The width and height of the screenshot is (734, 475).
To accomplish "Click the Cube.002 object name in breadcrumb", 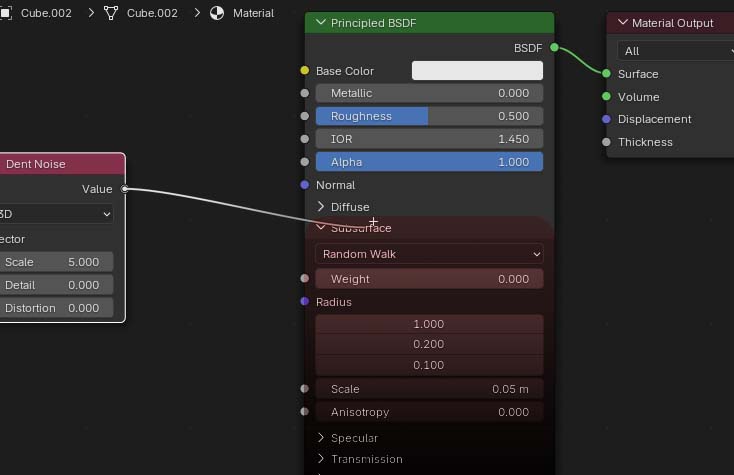I will click(46, 13).
